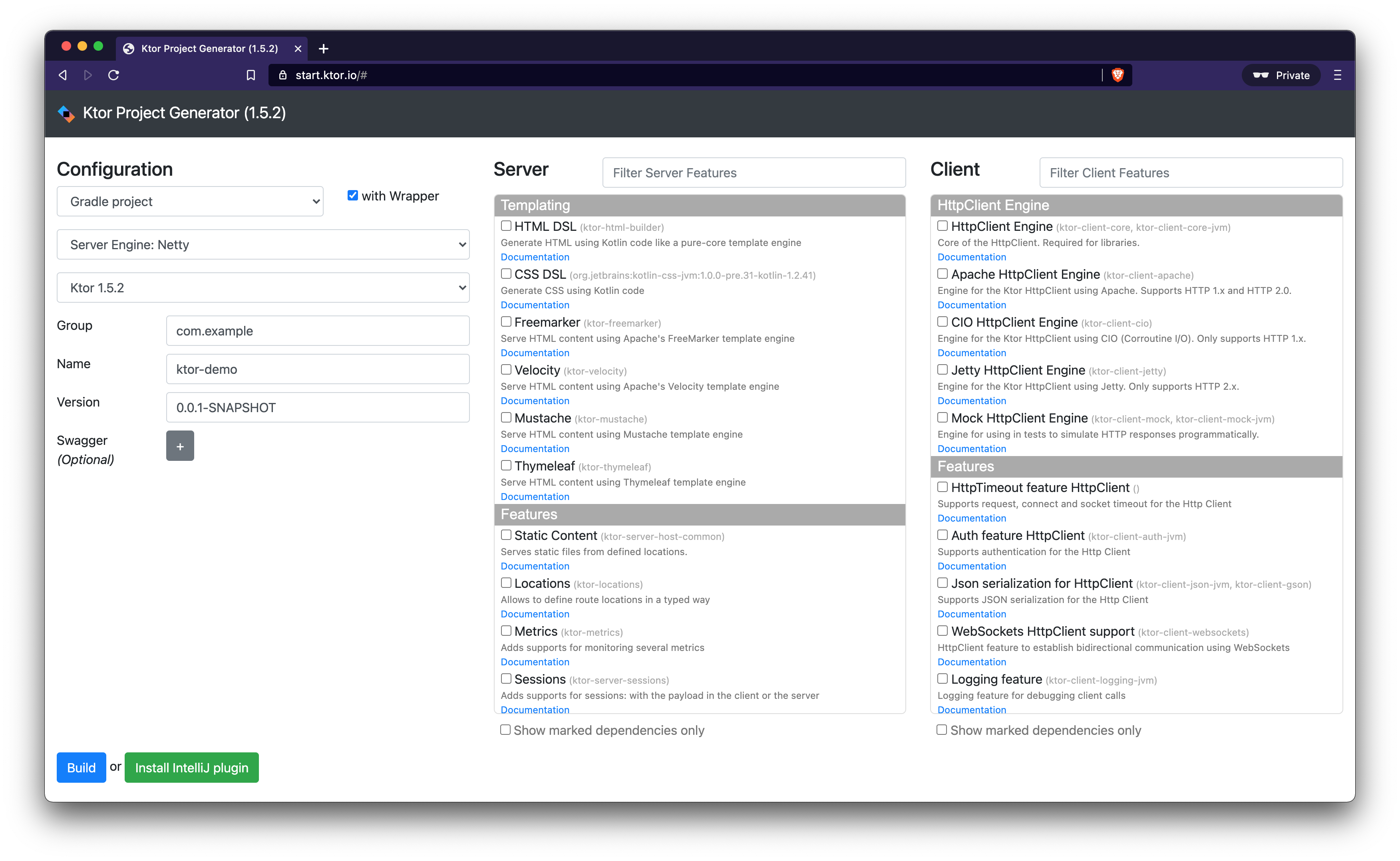Screen dimensions: 1400x861
Task: Select the Ktor Project Generator tab
Action: pyautogui.click(x=212, y=49)
